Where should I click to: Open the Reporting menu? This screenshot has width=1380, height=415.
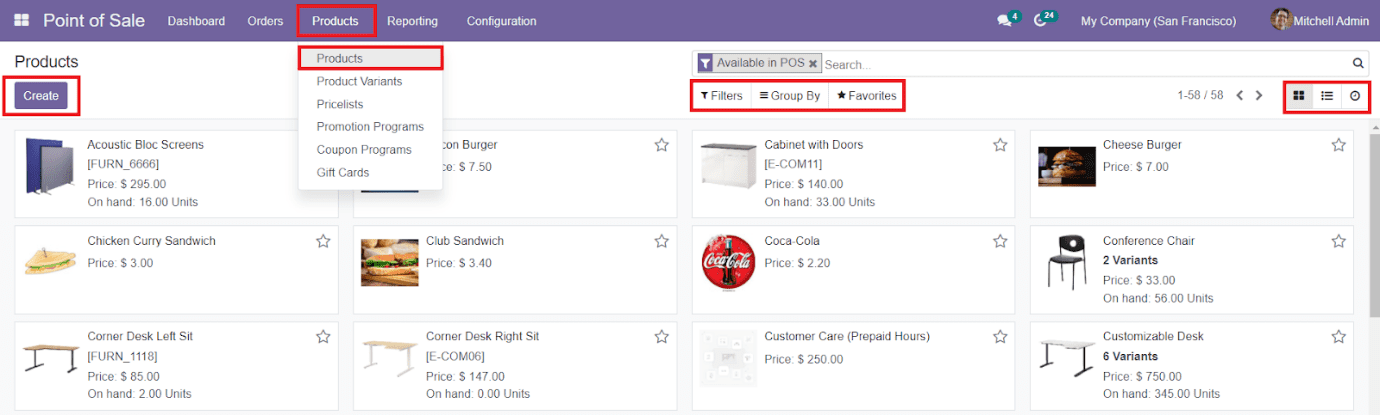412,21
